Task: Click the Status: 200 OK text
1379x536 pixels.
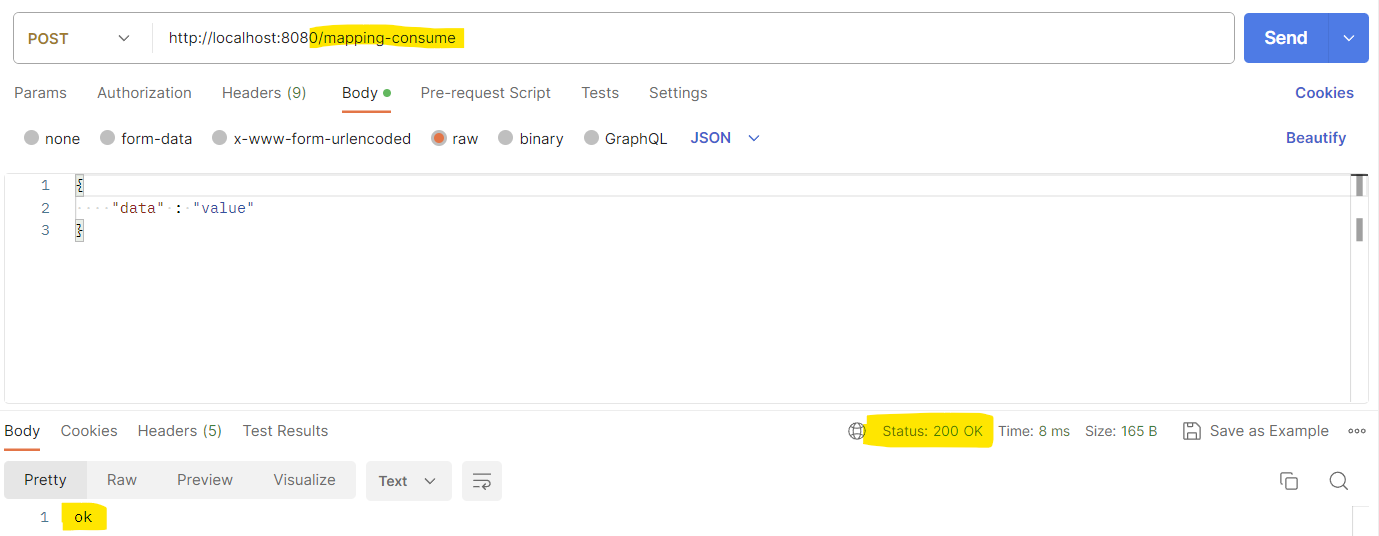Action: pos(932,431)
